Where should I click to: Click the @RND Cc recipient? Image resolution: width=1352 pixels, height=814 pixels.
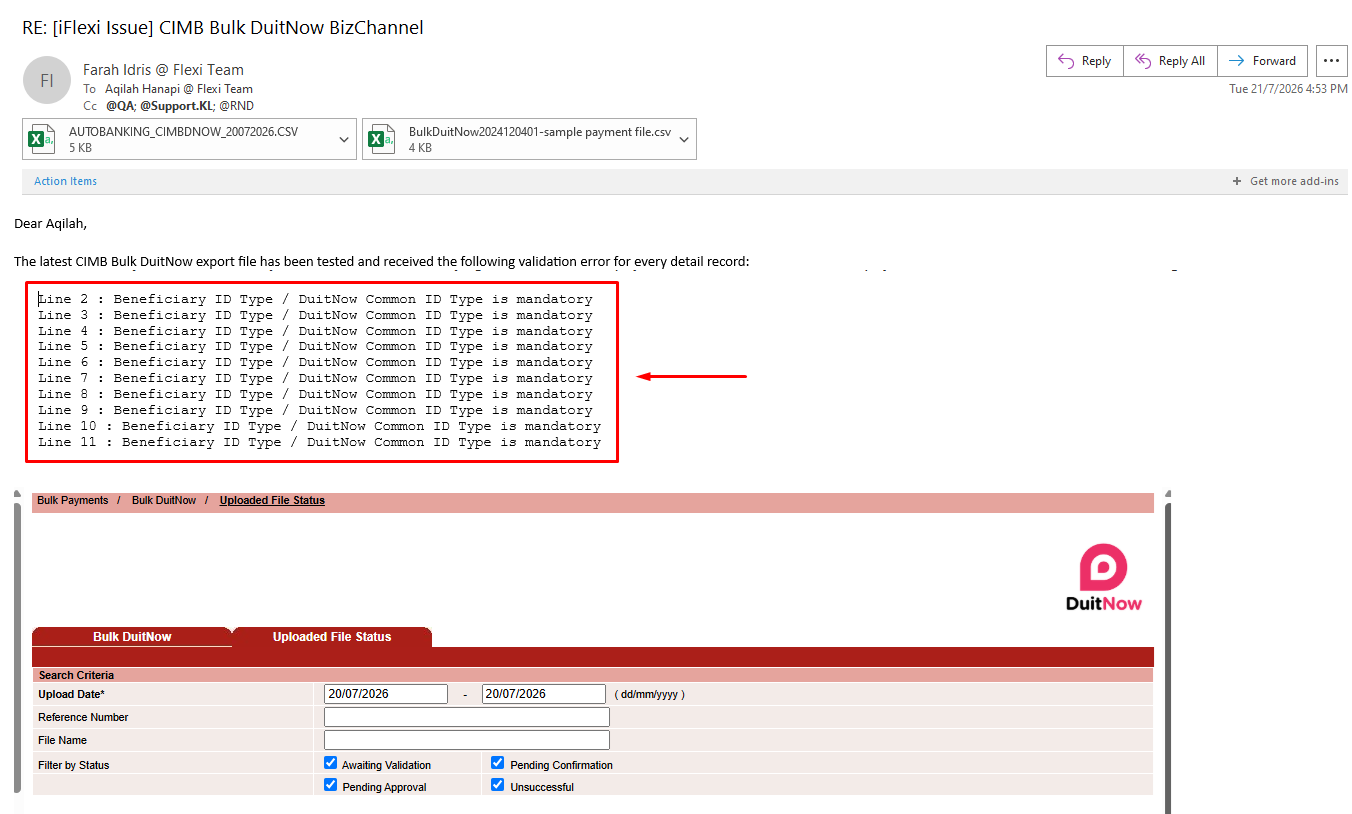pos(236,105)
